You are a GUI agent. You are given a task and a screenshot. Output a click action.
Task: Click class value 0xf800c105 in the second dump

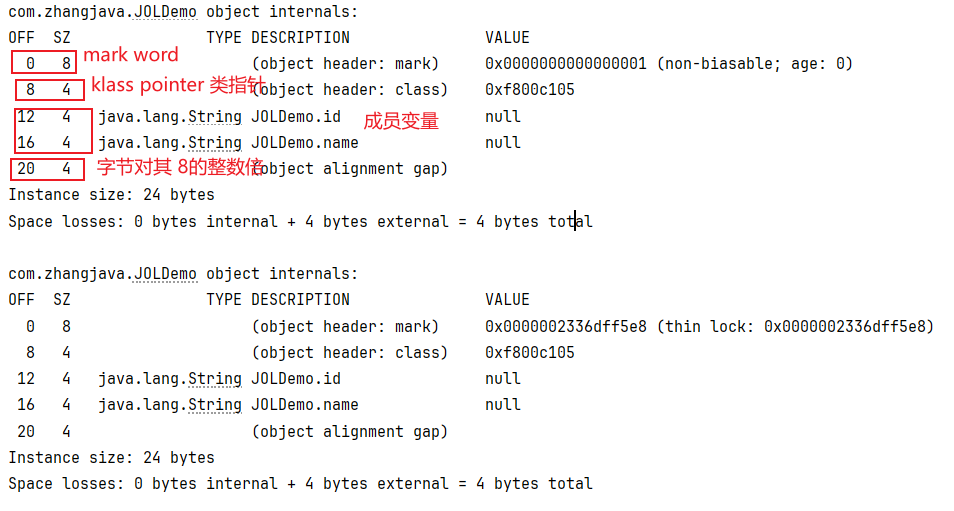[530, 352]
